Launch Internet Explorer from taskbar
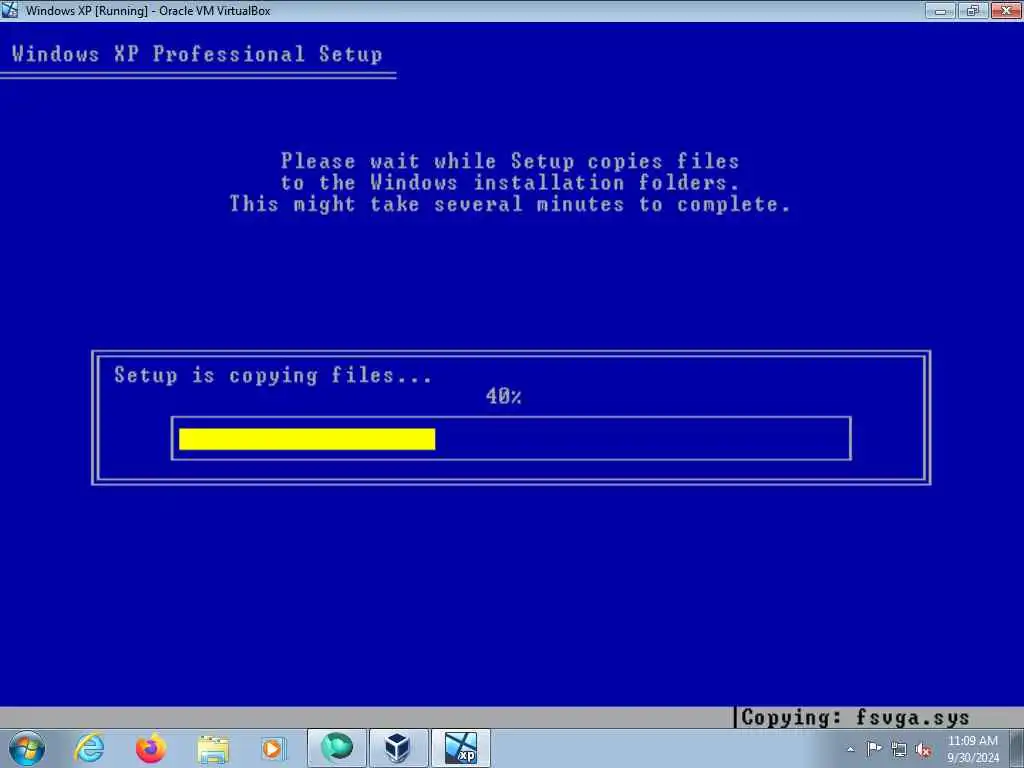The width and height of the screenshot is (1024, 768). (x=89, y=748)
